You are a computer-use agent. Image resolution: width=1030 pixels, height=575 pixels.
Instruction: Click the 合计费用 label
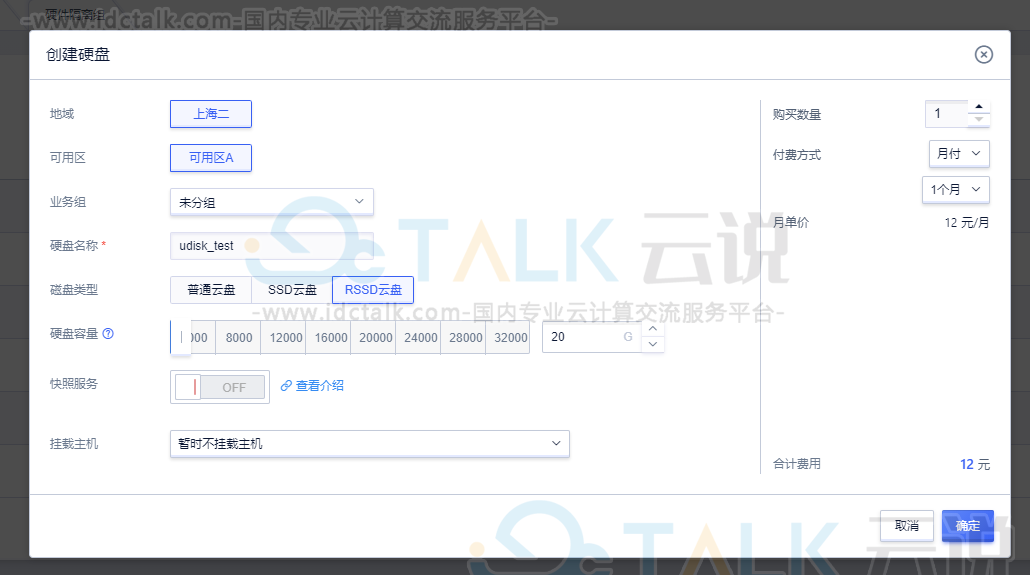[797, 464]
